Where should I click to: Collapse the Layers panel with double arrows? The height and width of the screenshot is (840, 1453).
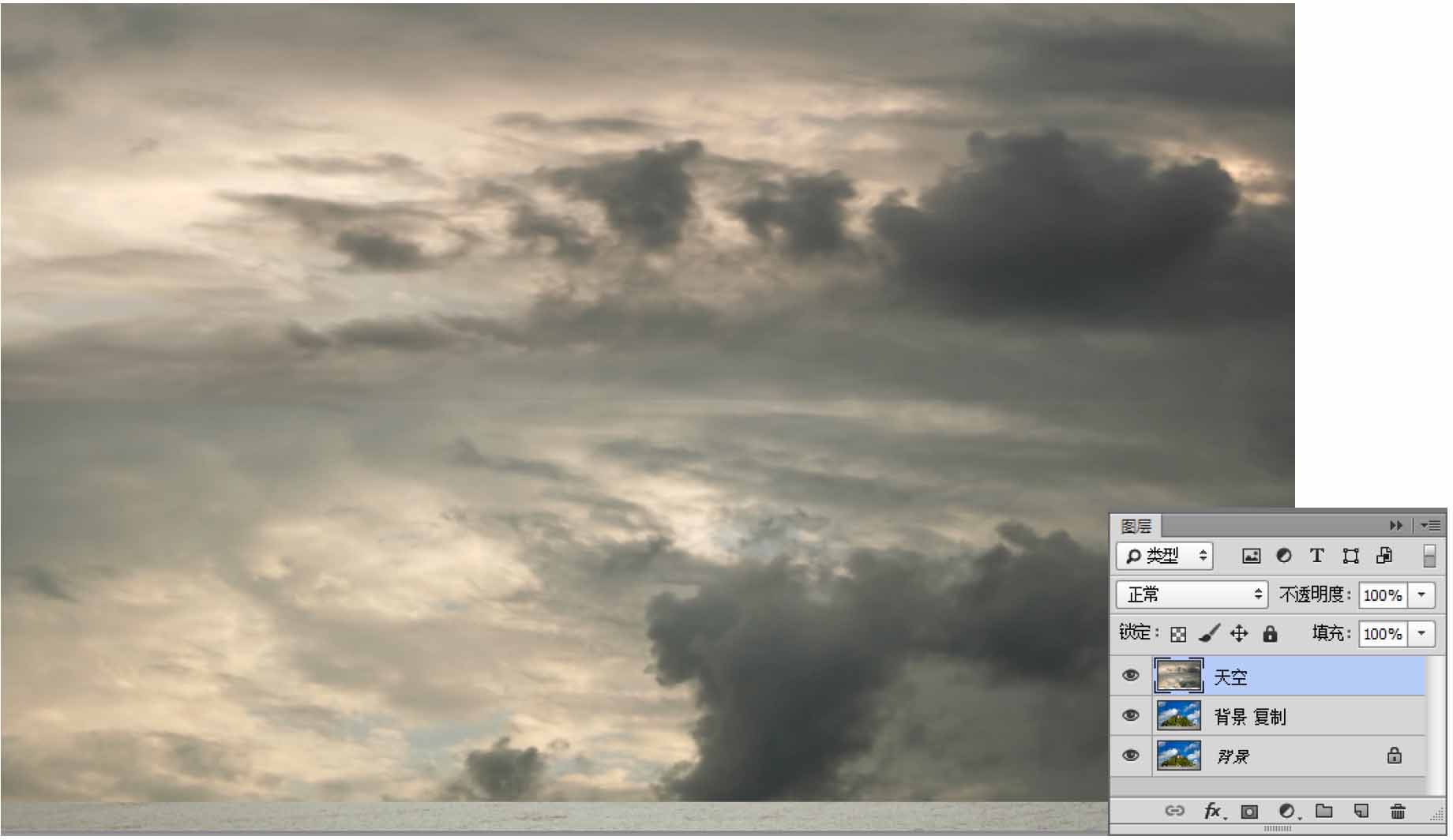pos(1395,526)
